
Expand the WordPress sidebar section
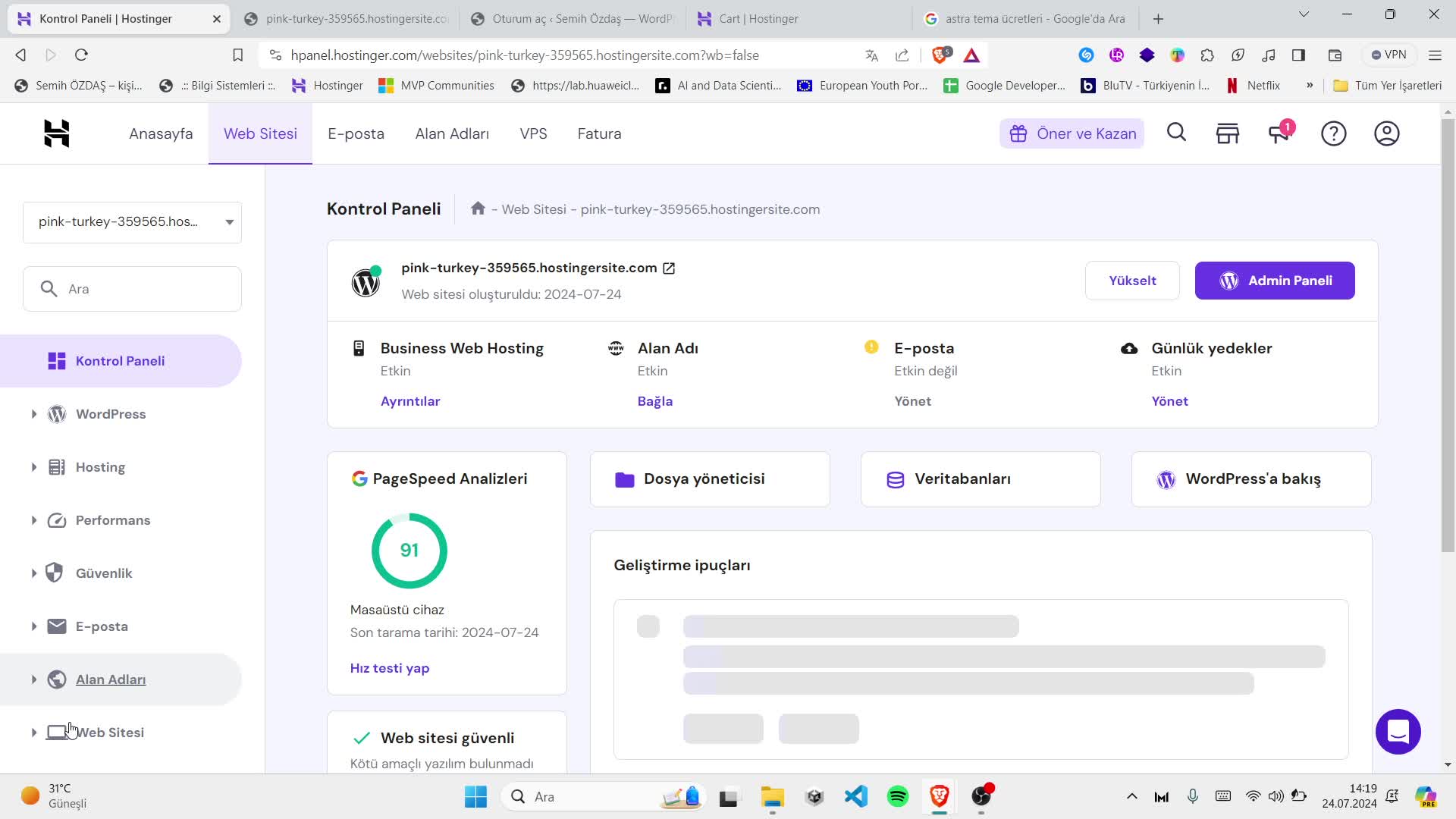[34, 414]
